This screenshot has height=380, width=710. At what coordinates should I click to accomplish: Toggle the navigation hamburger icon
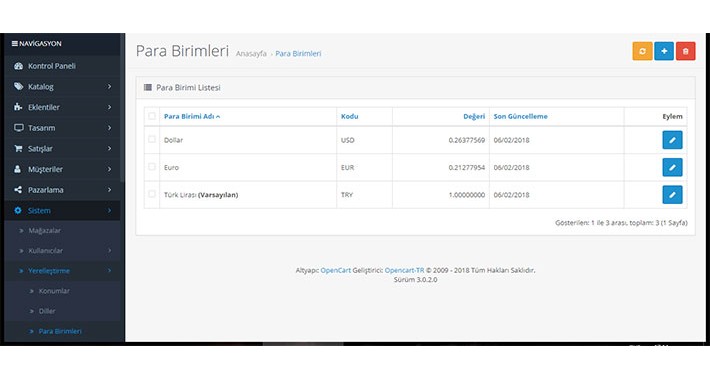pyautogui.click(x=14, y=43)
